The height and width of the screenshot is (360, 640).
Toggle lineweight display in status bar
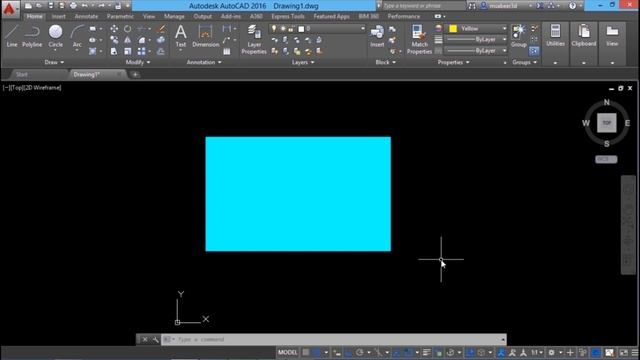[427, 352]
